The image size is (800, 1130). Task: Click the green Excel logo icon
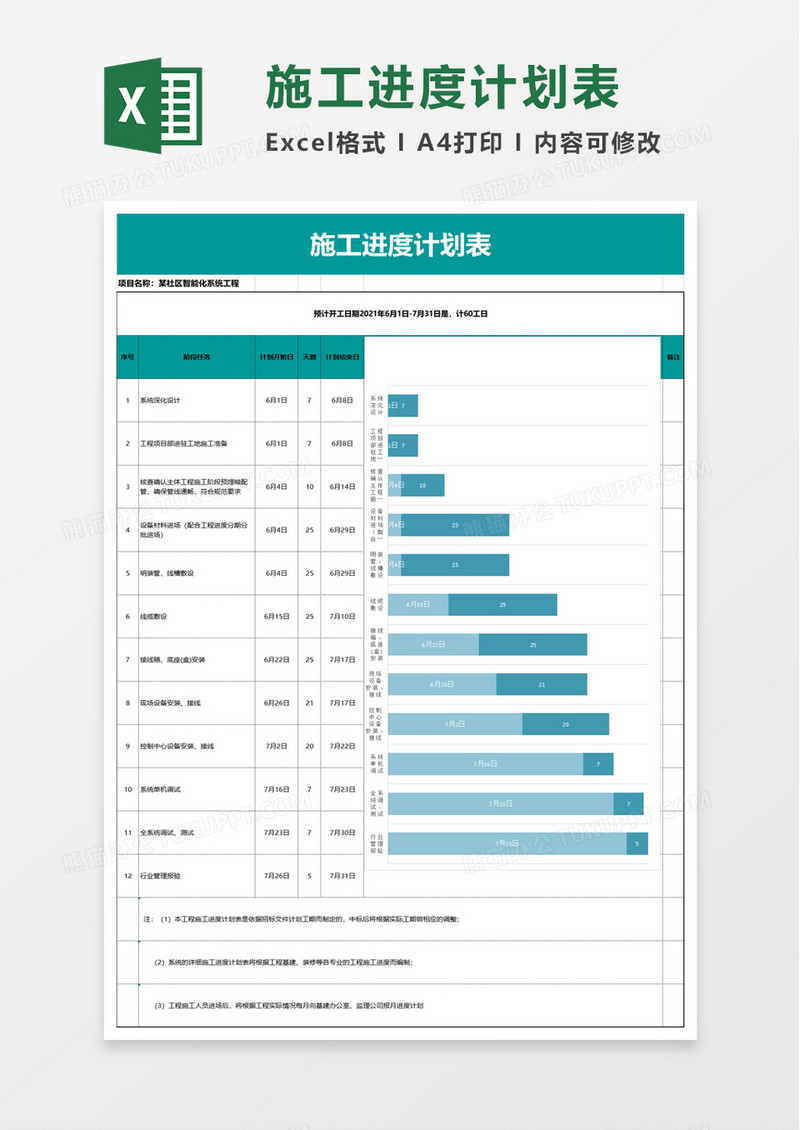tap(154, 105)
